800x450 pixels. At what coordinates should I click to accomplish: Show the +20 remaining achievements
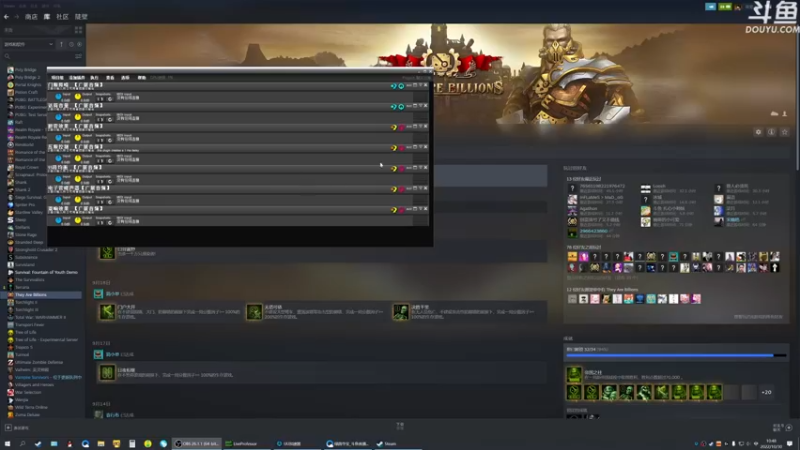766,392
